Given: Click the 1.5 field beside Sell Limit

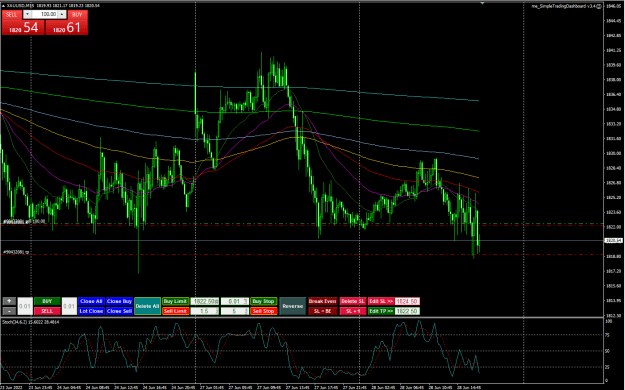Looking at the screenshot, I should [x=205, y=311].
